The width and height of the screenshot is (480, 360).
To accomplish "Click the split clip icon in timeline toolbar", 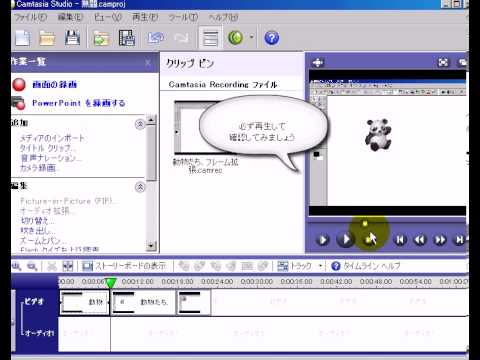I will 68,266.
